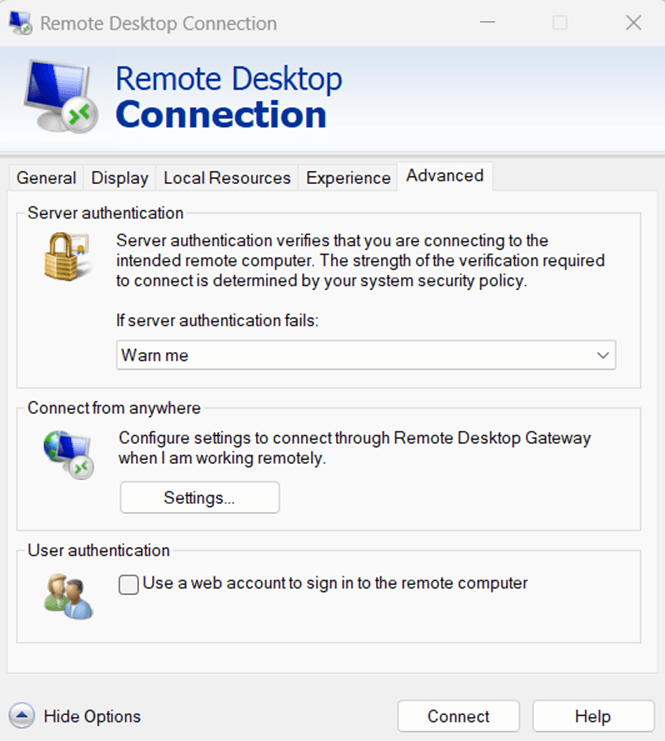Minimize the Remote Desktop Connection window
The height and width of the screenshot is (741, 665).
pyautogui.click(x=487, y=22)
